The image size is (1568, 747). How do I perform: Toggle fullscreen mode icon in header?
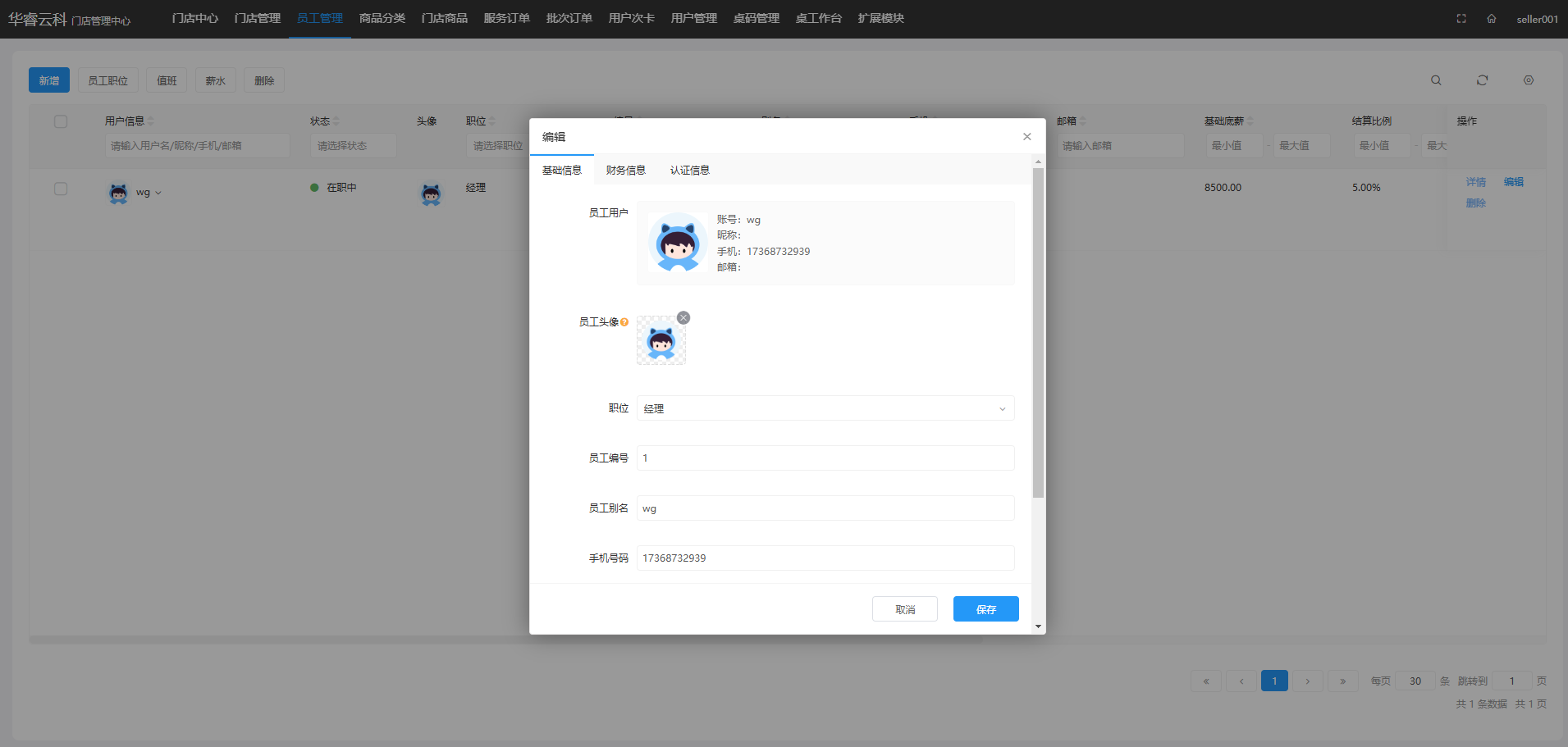click(x=1461, y=19)
